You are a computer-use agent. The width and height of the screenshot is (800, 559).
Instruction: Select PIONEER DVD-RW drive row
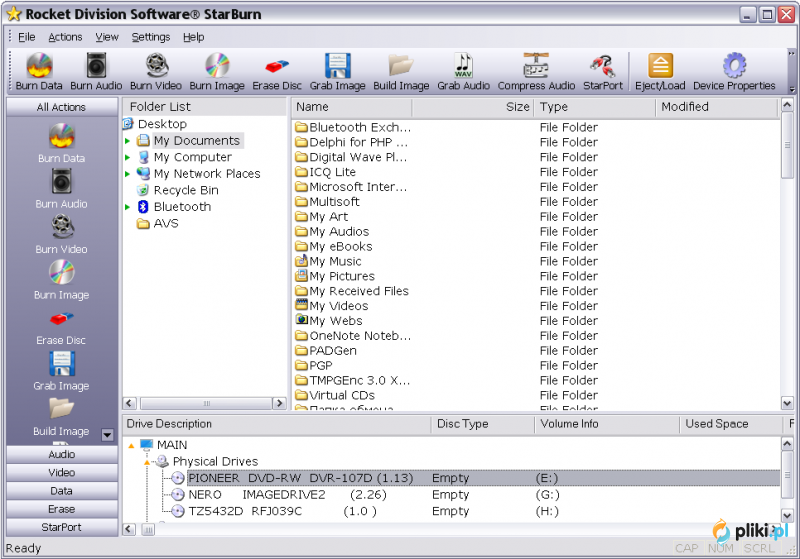click(x=483, y=478)
